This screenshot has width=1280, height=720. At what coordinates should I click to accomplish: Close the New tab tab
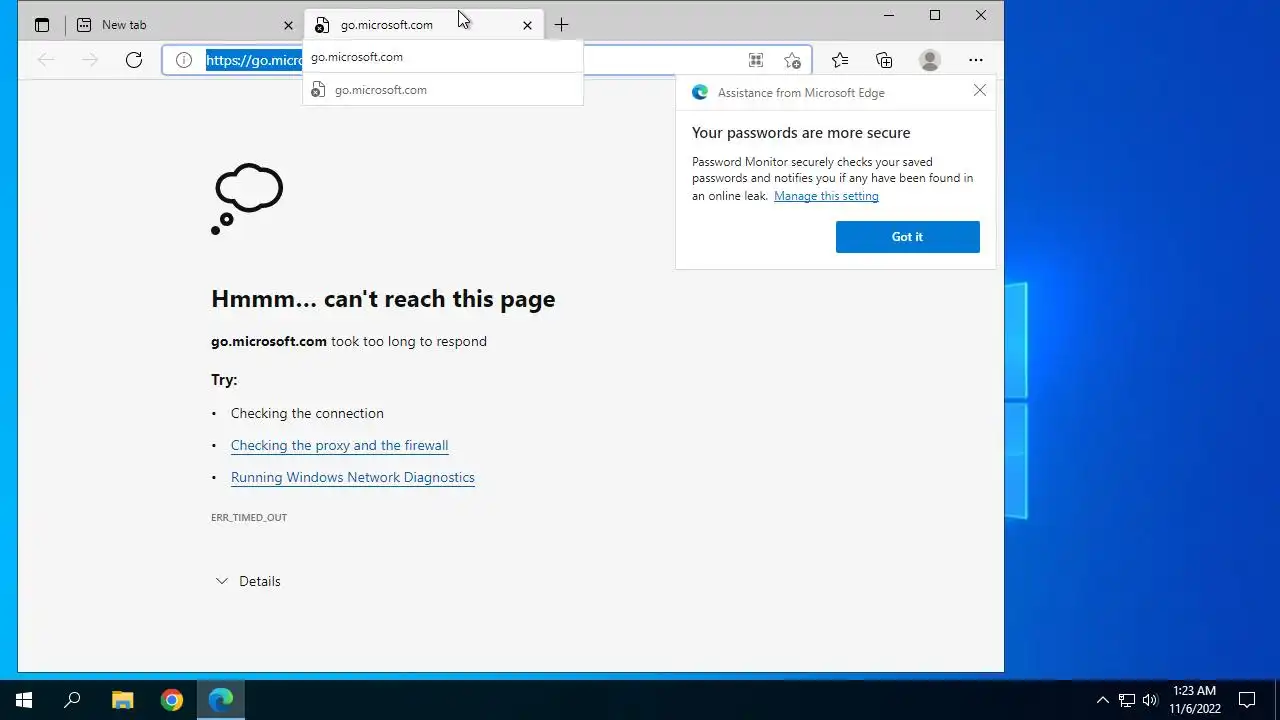(x=288, y=25)
